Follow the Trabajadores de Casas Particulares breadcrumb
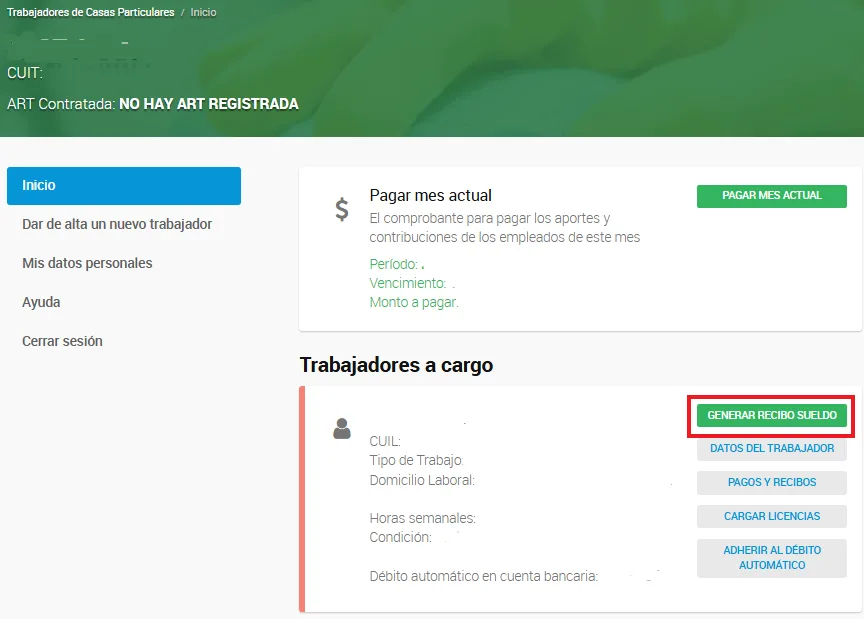Screen dimensions: 864x619 coord(90,12)
